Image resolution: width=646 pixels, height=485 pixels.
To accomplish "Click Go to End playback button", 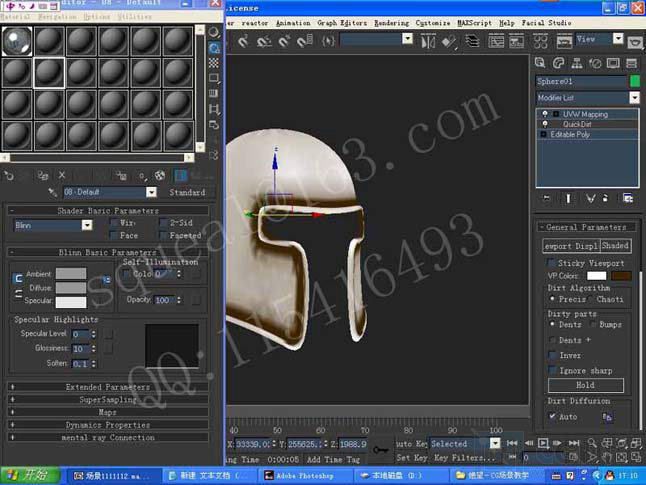I will point(574,443).
